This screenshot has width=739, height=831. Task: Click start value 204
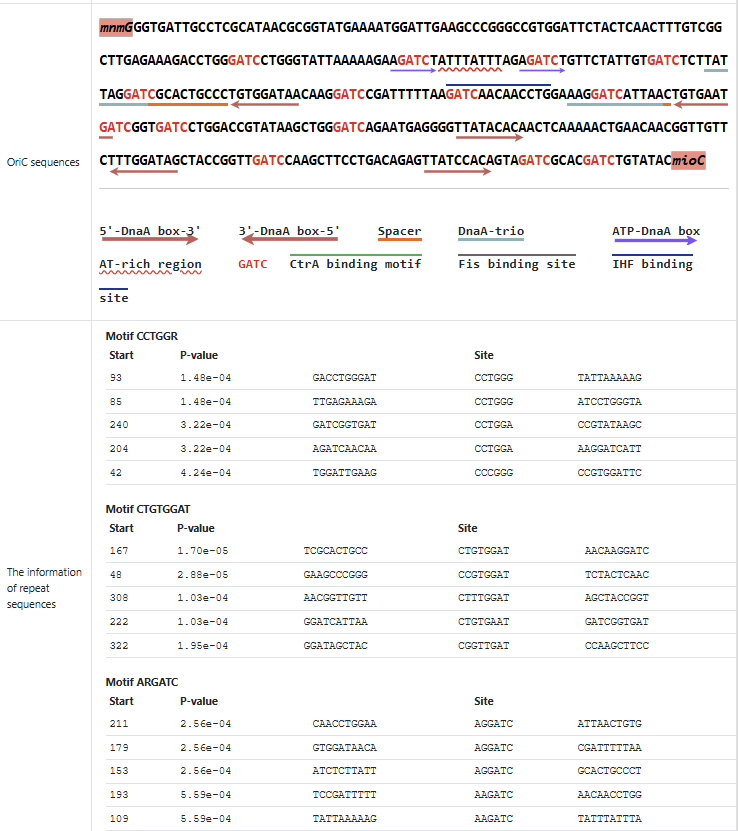point(119,449)
